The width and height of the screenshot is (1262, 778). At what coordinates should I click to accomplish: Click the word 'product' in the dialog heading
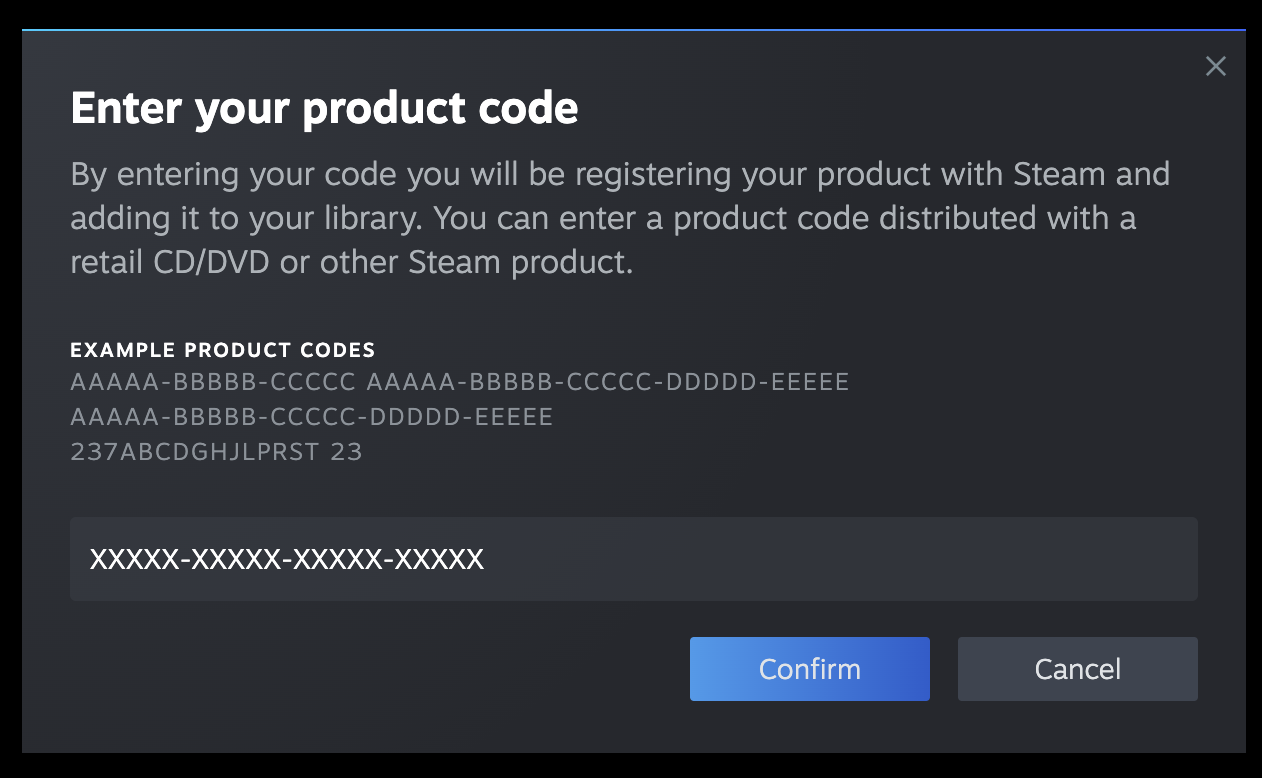381,108
